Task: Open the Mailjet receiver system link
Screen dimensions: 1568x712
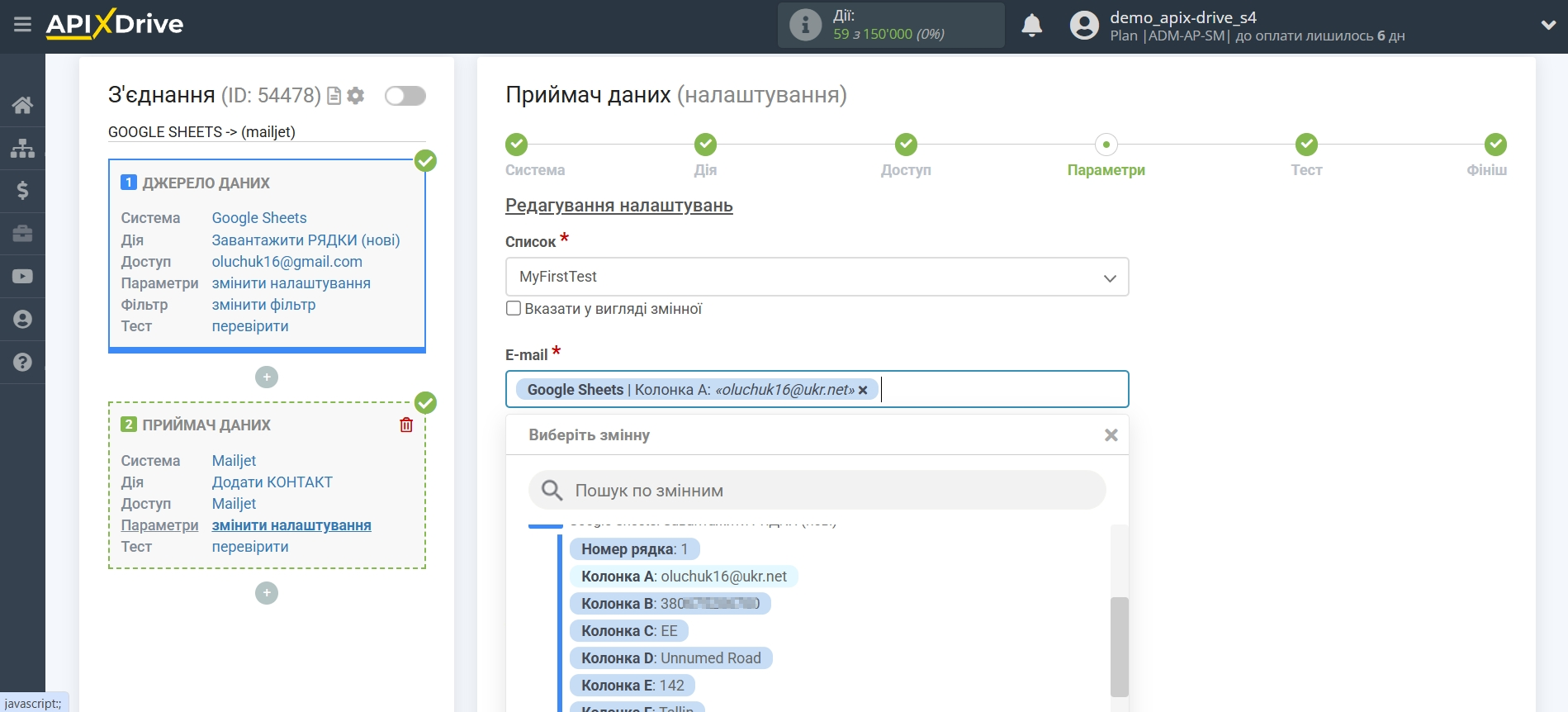Action: coord(234,461)
